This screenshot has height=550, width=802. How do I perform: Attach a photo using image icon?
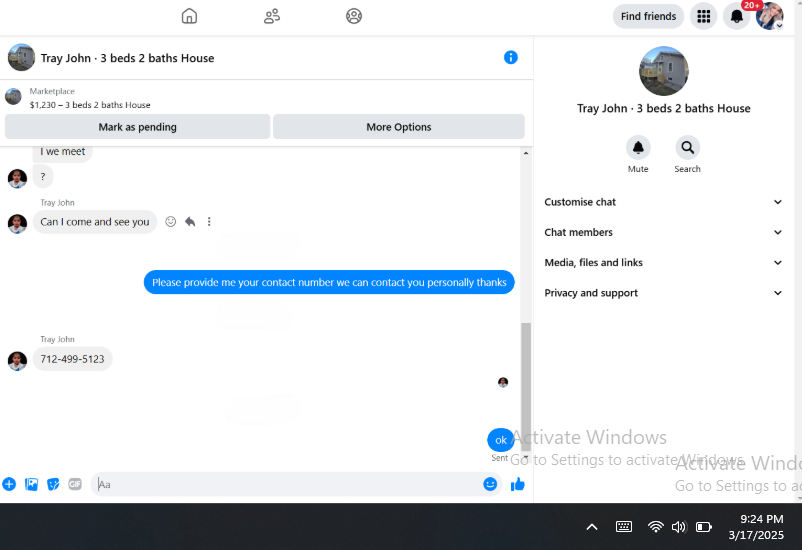tap(31, 484)
